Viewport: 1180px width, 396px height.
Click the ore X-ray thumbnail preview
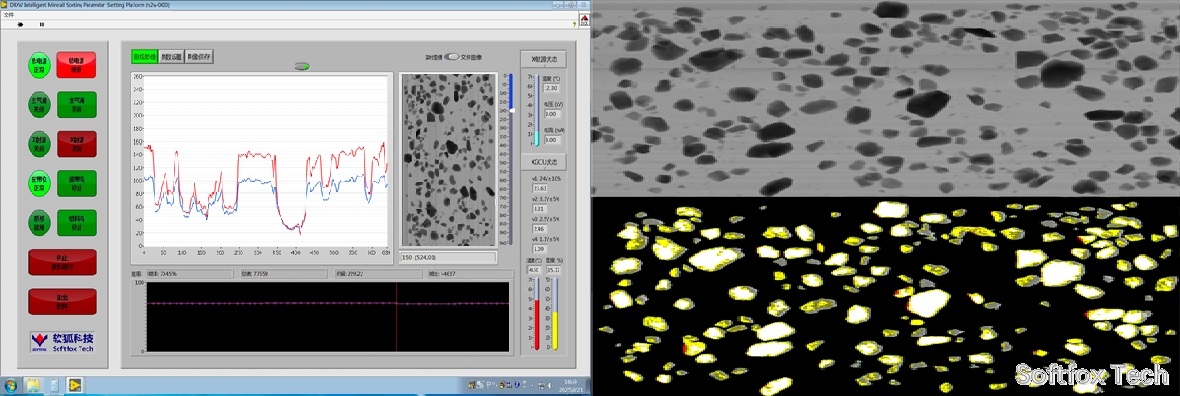[x=449, y=160]
